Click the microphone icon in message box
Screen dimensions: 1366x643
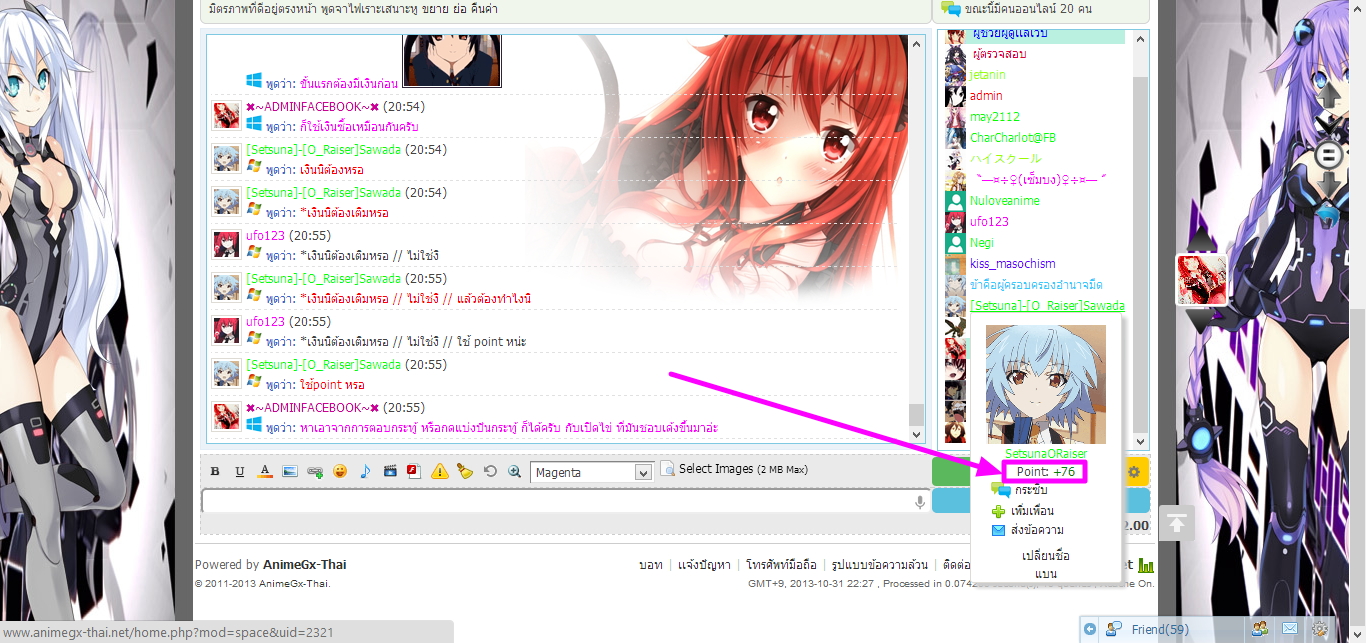920,502
